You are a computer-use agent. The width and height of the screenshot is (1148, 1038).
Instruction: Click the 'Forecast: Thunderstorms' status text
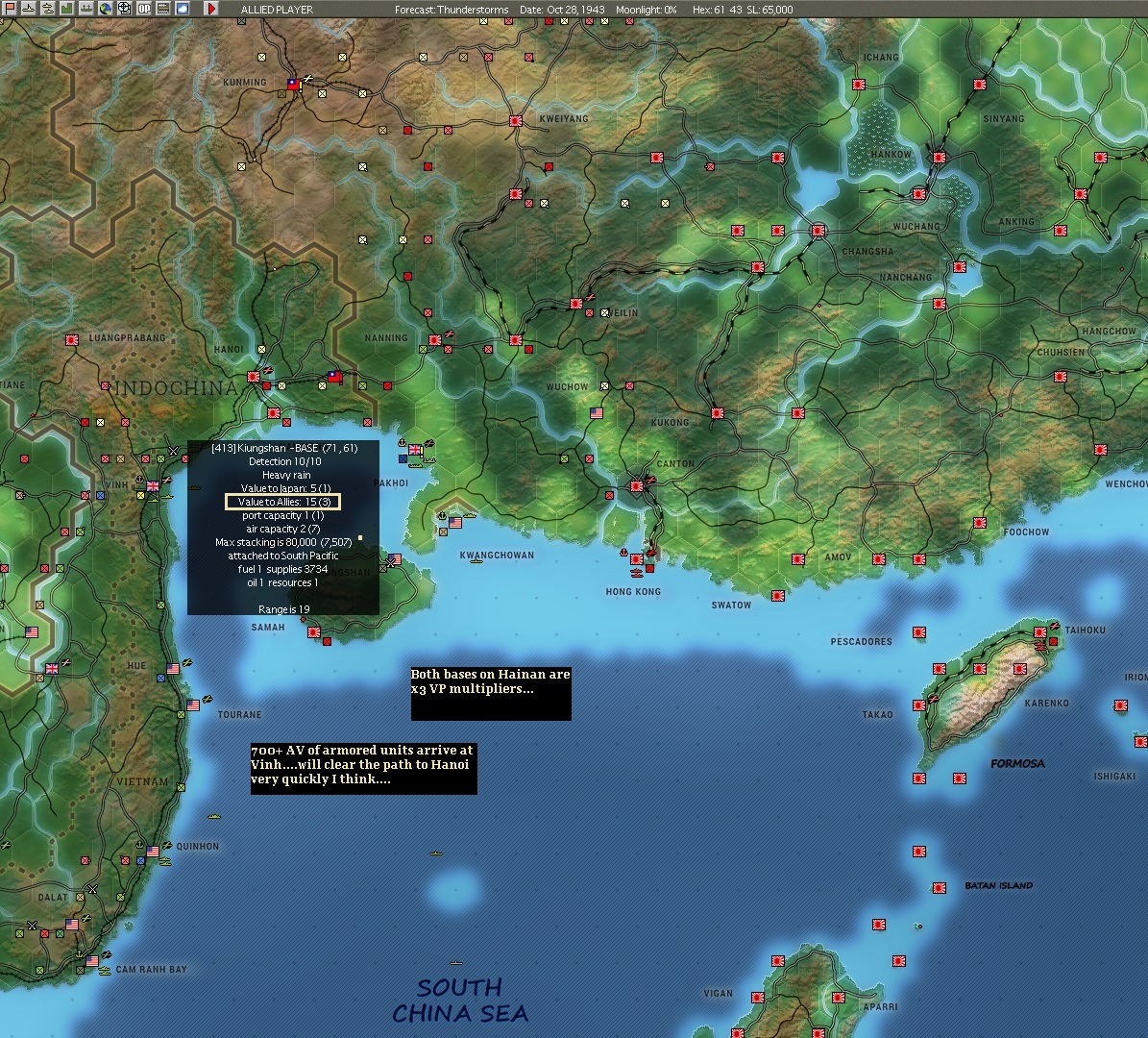[451, 10]
